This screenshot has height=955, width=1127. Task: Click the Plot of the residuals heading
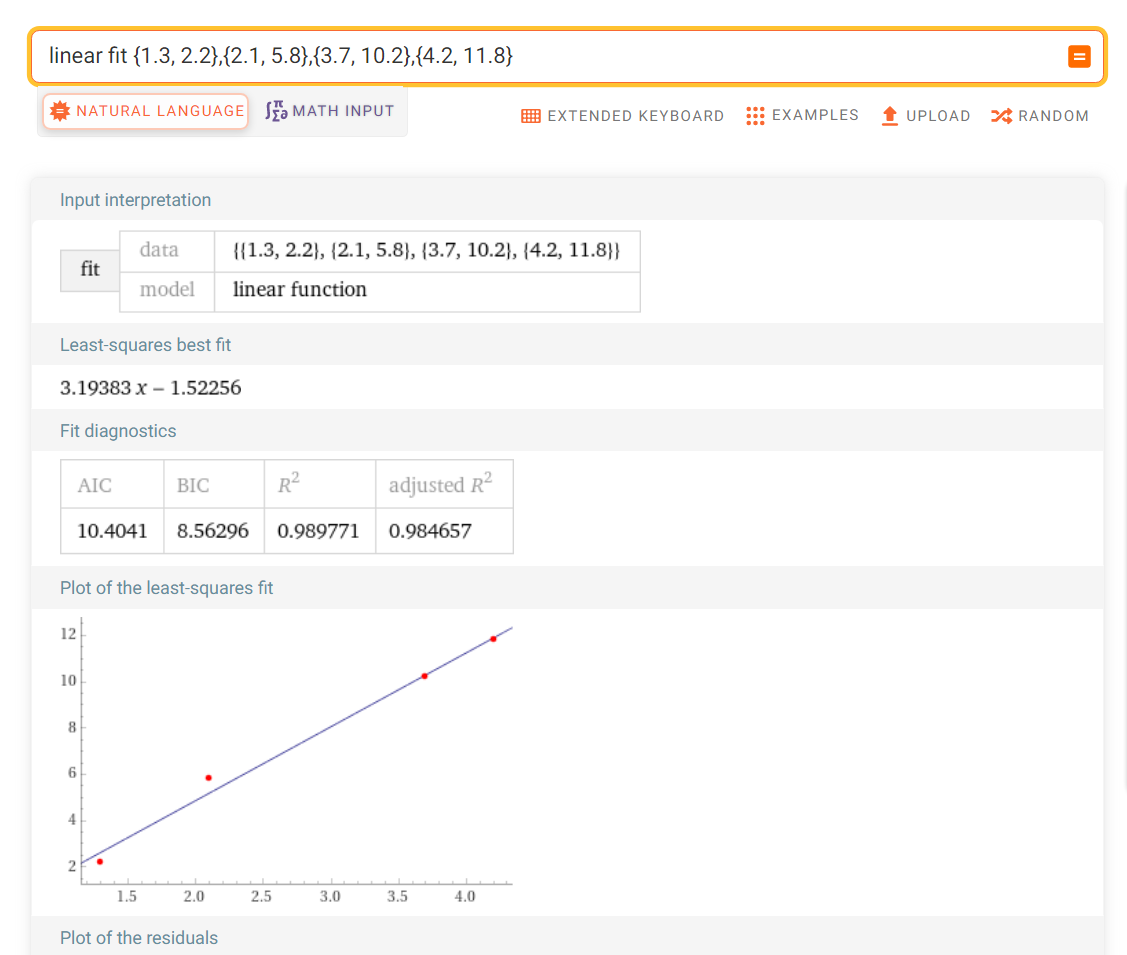[x=139, y=938]
